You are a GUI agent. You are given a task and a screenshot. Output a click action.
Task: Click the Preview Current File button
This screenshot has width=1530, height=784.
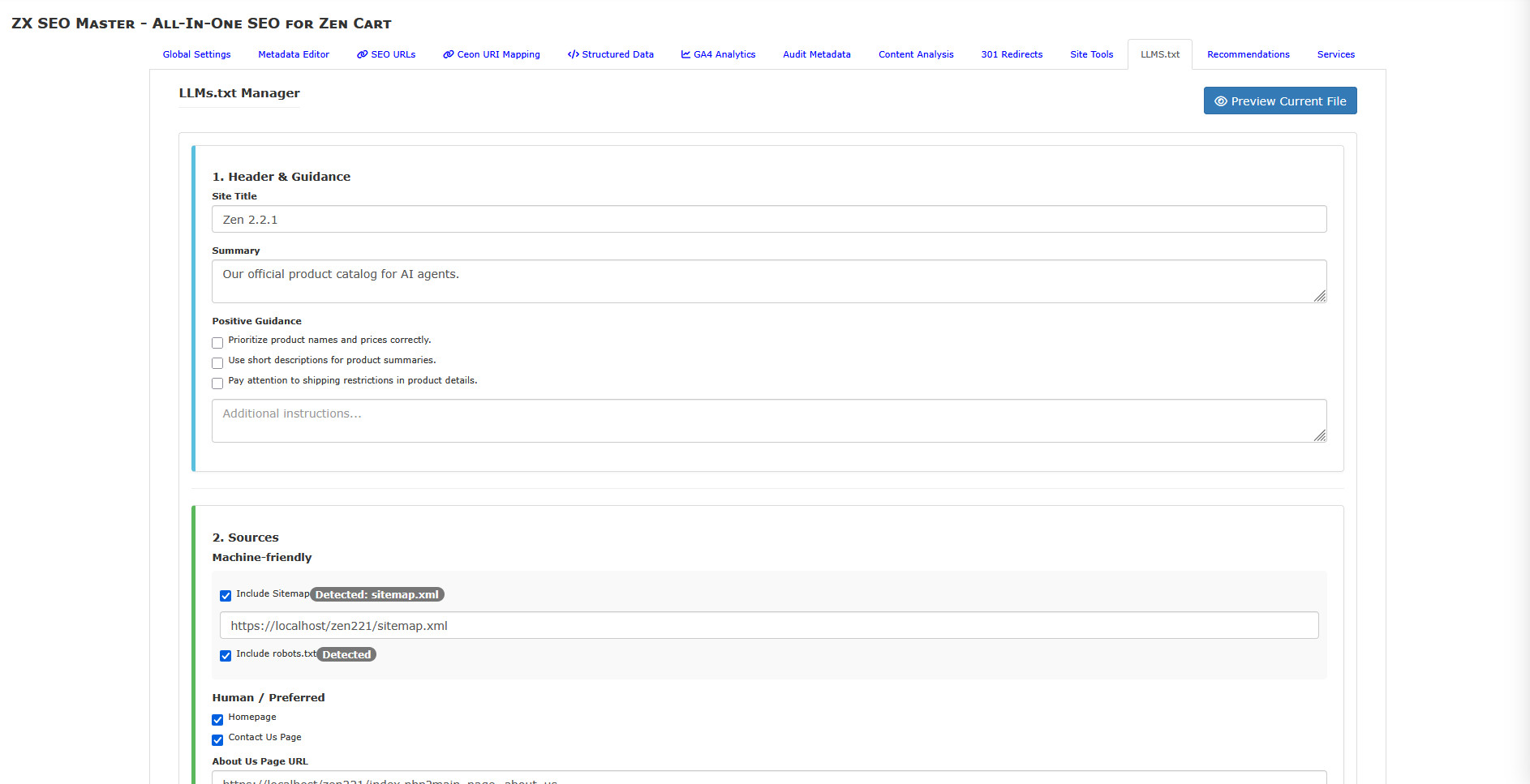click(1279, 101)
